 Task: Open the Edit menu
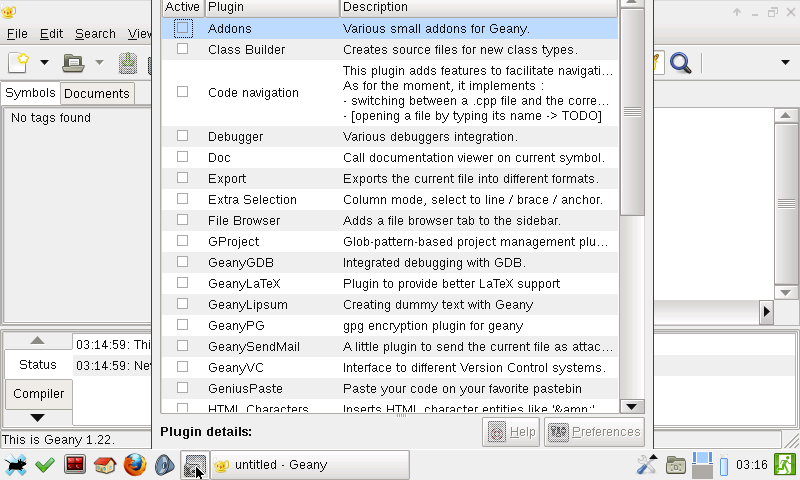[x=51, y=33]
